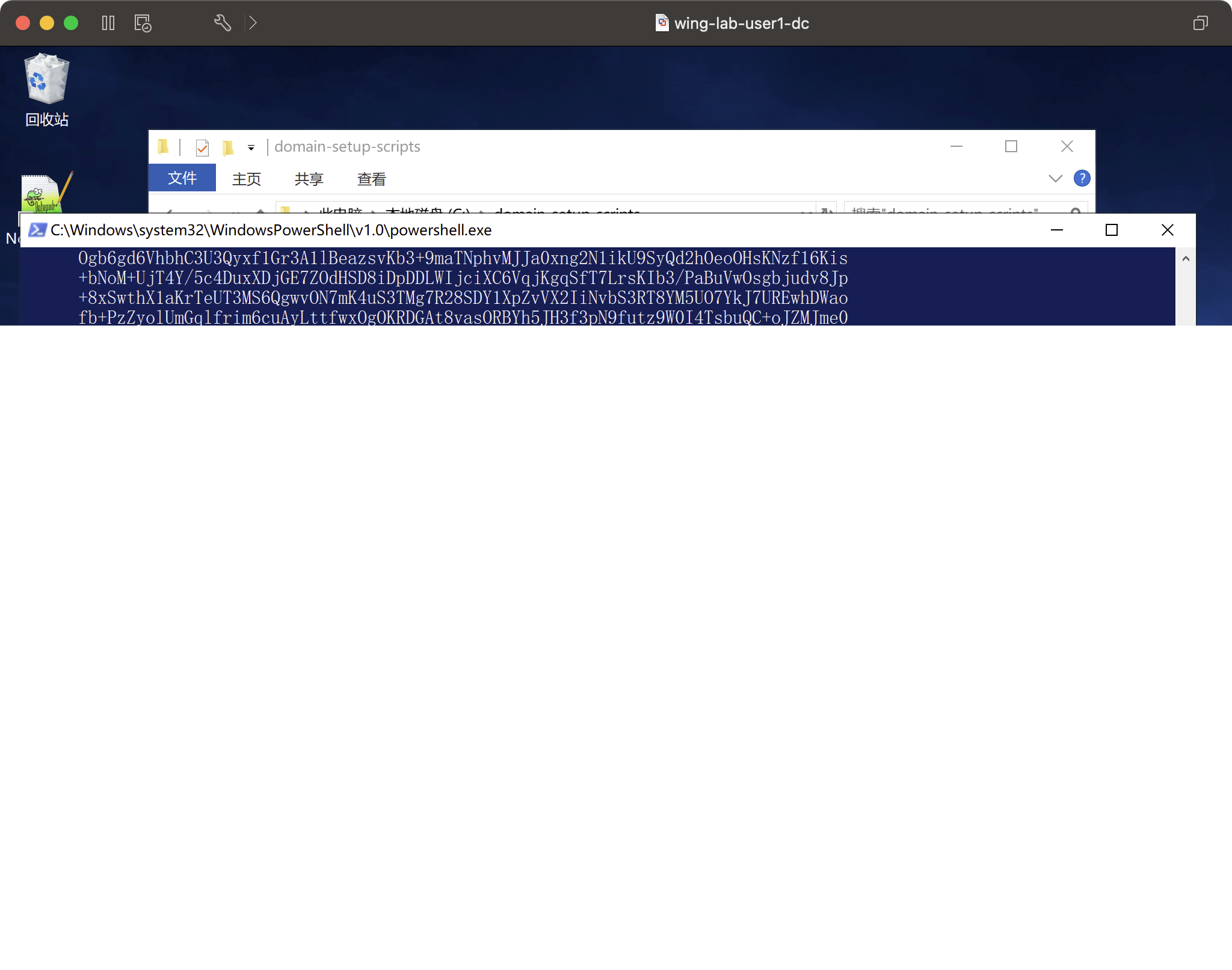This screenshot has width=1232, height=970.
Task: Maximize the domain-setup-scripts Explorer window
Action: coord(1011,146)
